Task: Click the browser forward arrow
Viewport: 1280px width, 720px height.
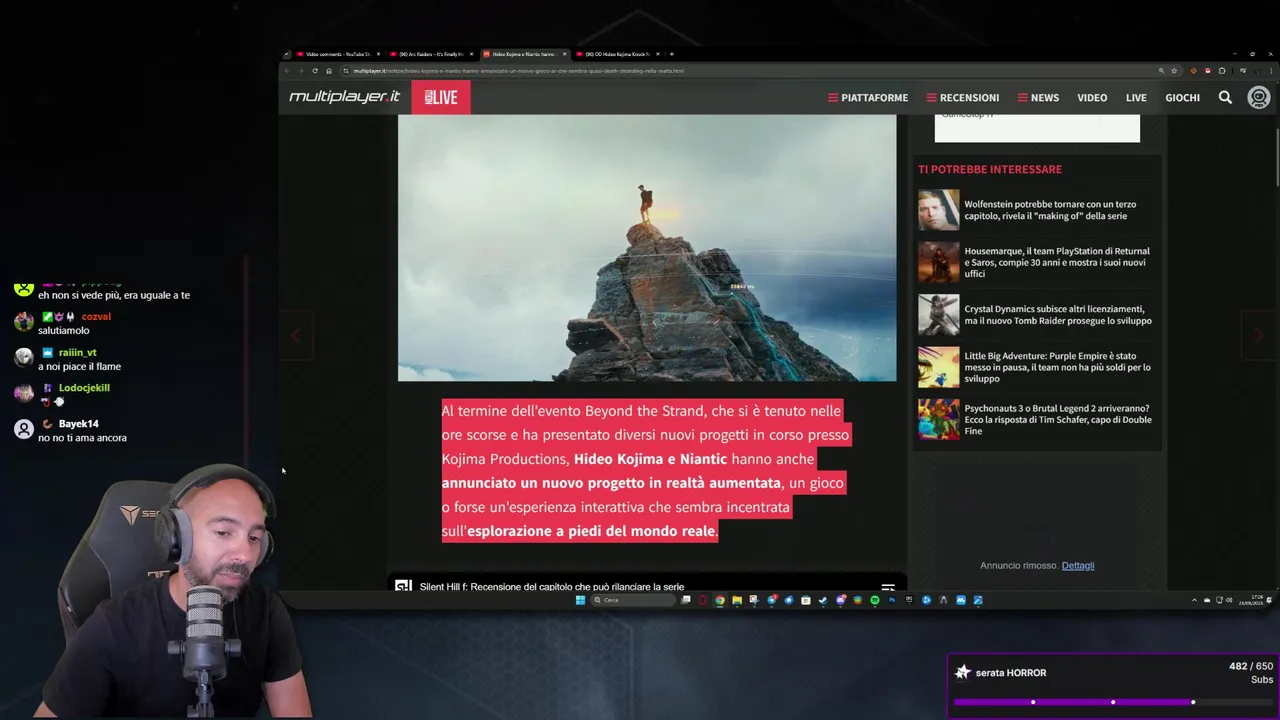Action: (x=300, y=71)
